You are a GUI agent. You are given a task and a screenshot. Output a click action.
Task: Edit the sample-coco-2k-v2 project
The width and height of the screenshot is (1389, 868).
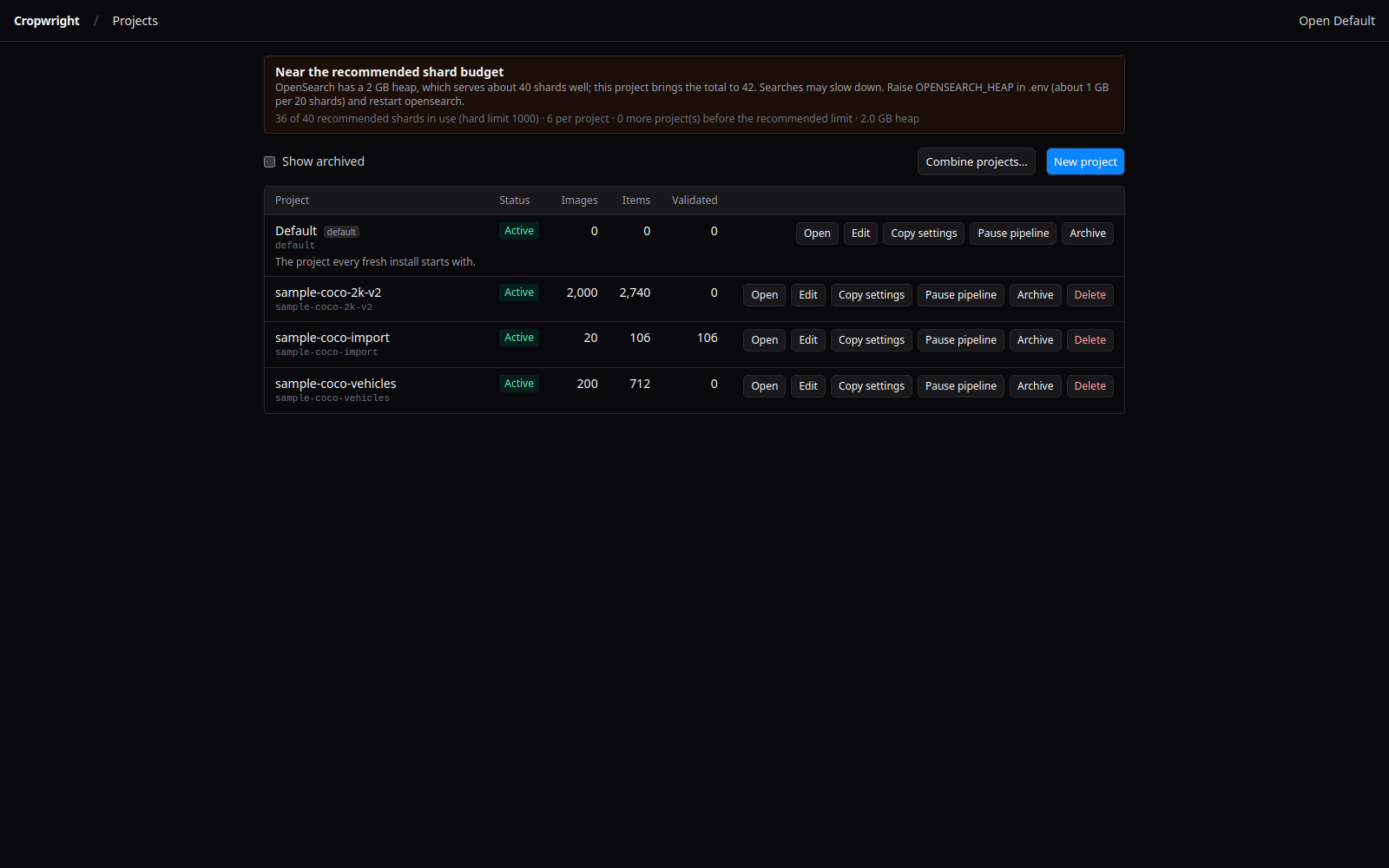[x=808, y=295]
